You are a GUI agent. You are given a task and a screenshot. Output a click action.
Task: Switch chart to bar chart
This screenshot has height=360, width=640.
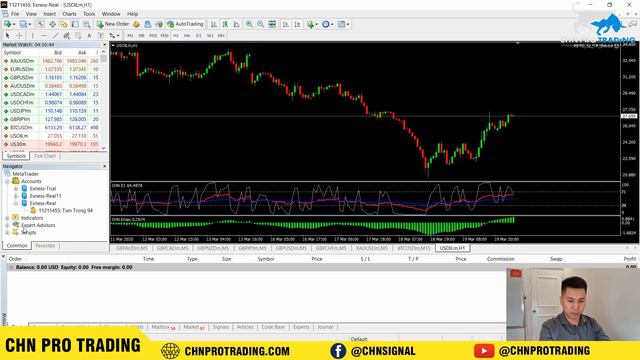(213, 24)
